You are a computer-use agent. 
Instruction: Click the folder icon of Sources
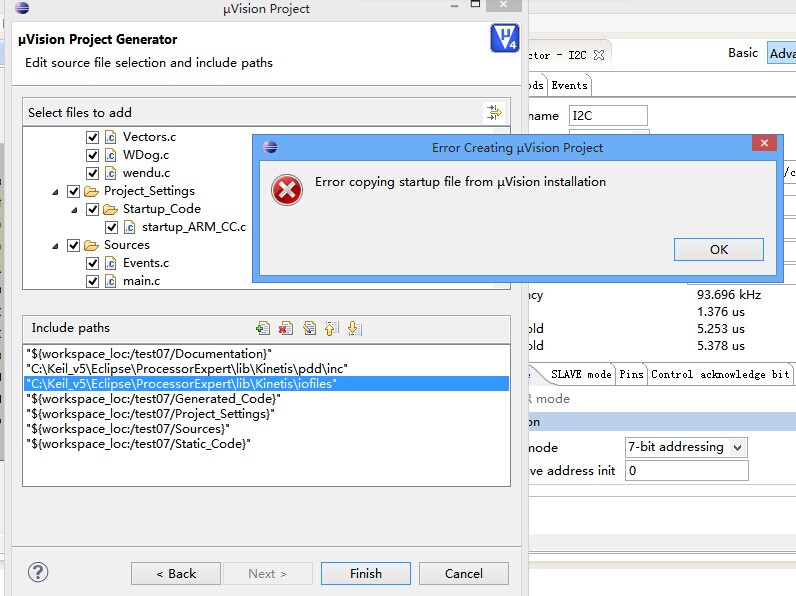click(x=91, y=245)
